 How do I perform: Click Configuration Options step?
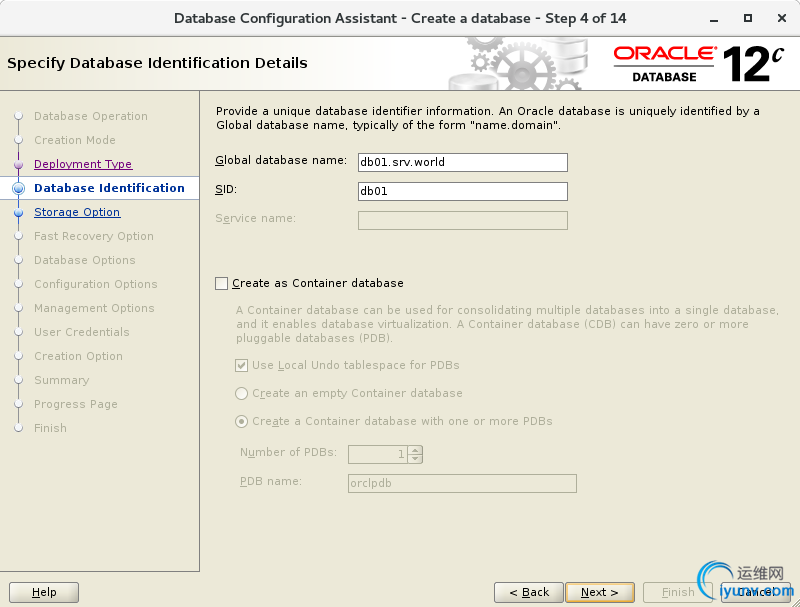[x=96, y=284]
